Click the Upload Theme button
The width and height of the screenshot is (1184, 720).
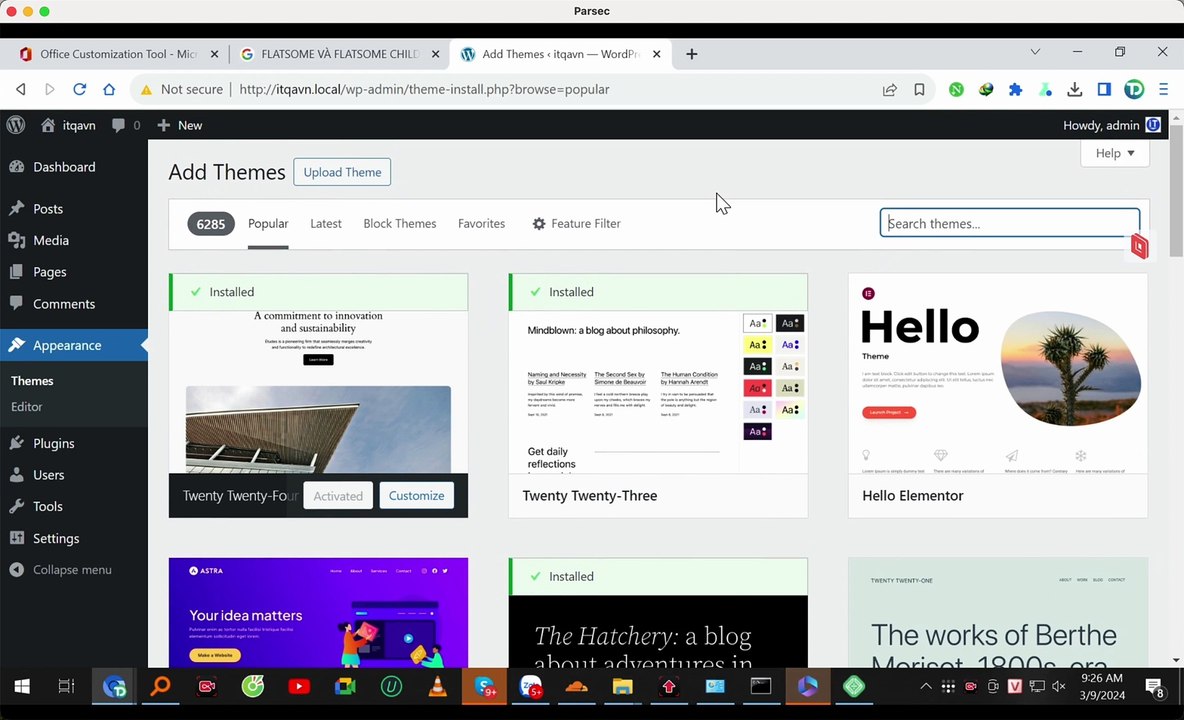(x=342, y=172)
